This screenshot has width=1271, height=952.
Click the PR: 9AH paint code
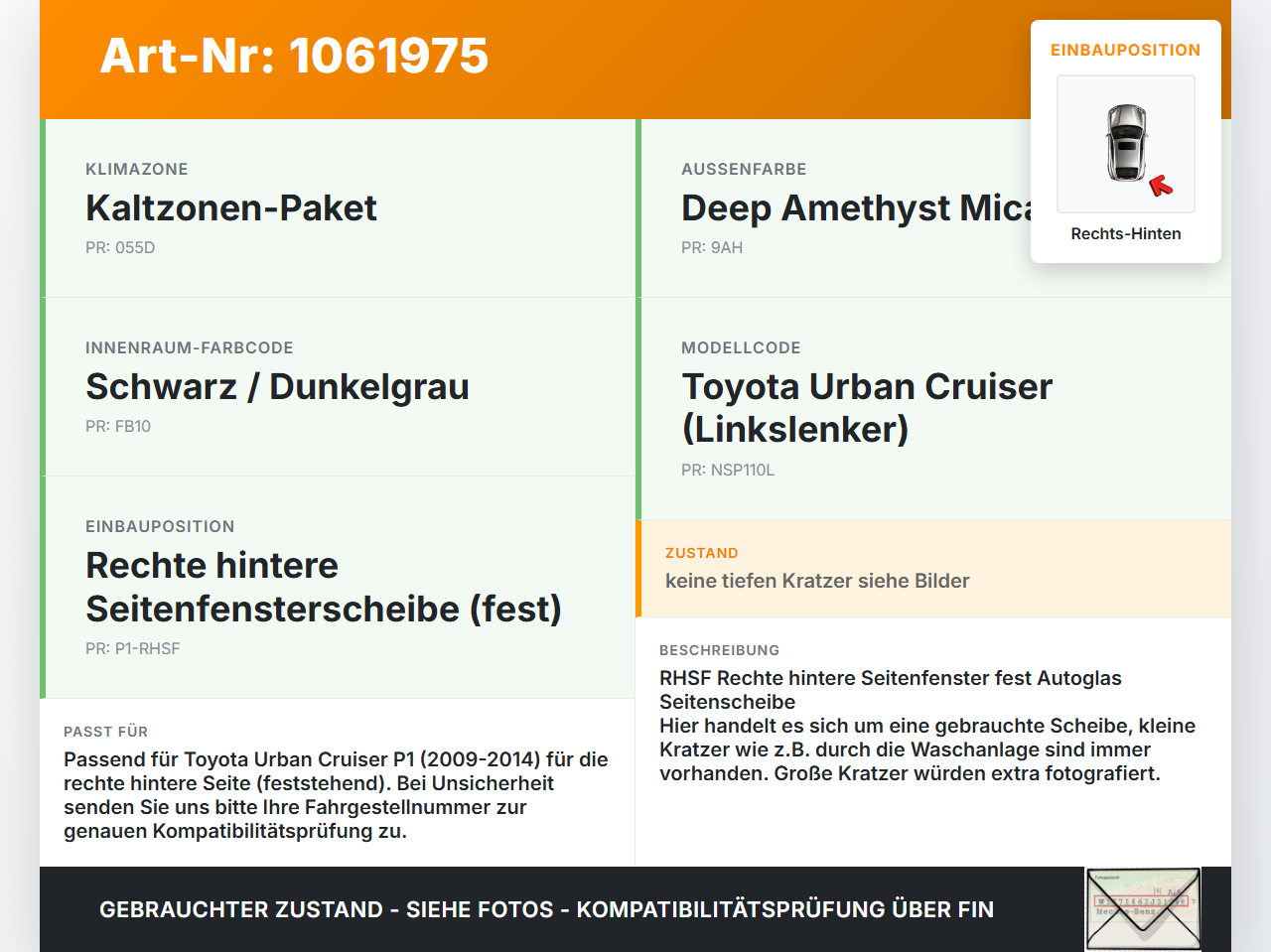tap(712, 247)
